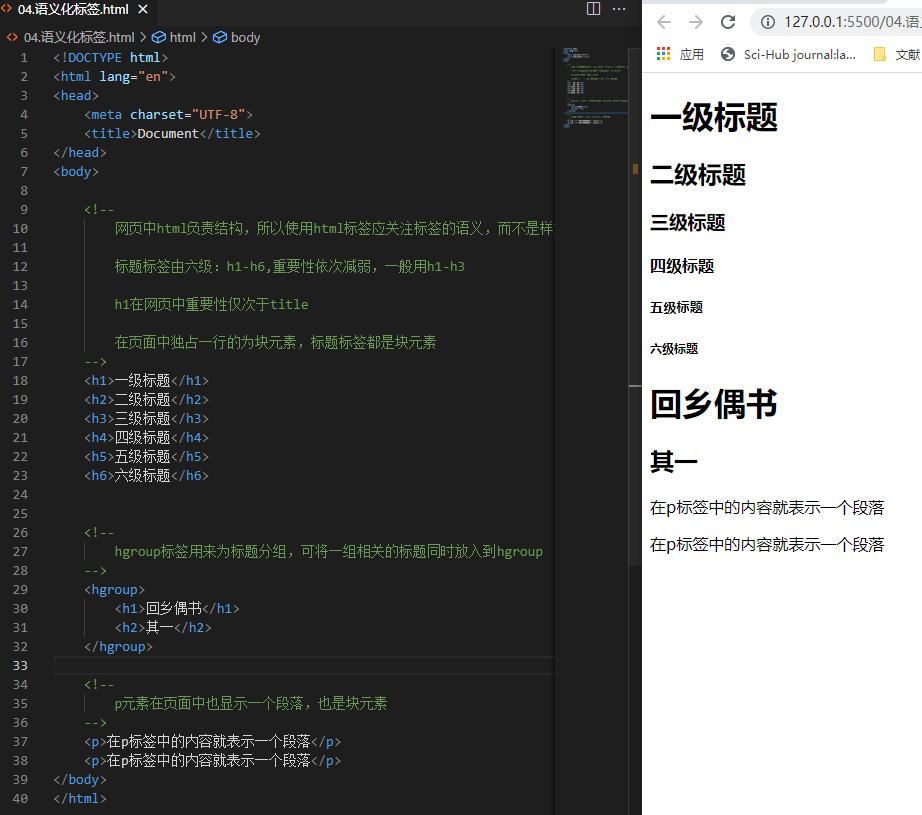Screen dimensions: 922x815
Task: Click line number 29 in the gutter
Action: pos(20,590)
